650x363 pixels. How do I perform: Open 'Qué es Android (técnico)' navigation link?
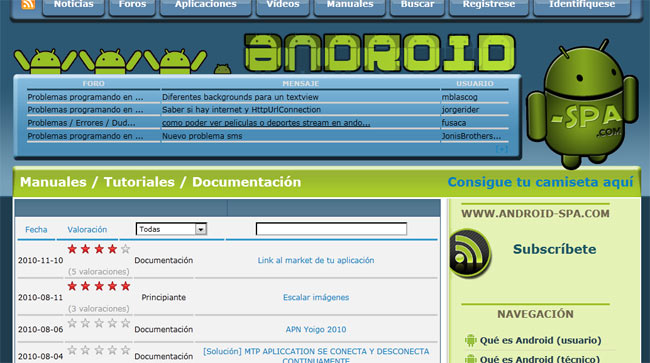pyautogui.click(x=540, y=359)
